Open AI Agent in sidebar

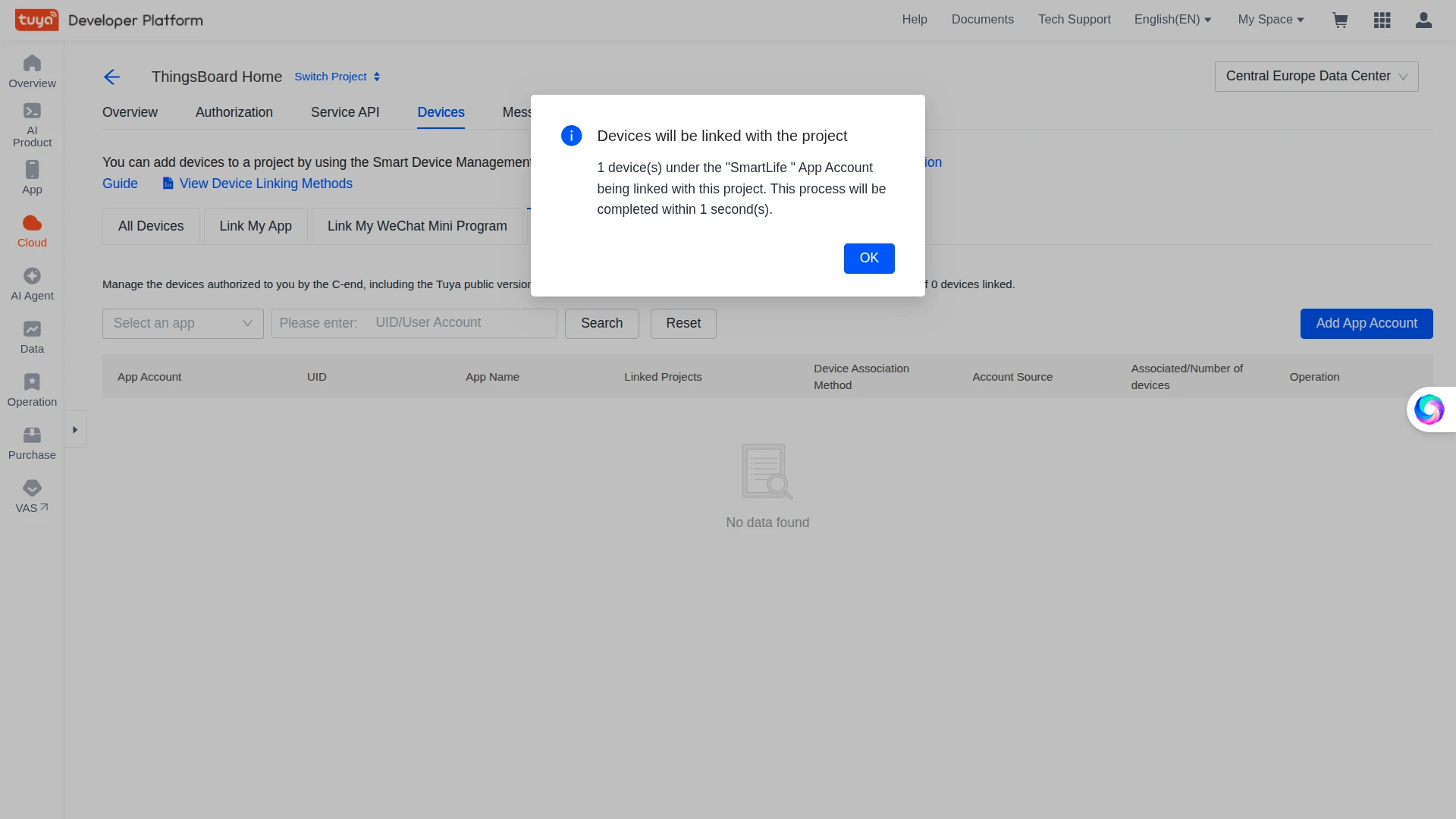[x=32, y=284]
